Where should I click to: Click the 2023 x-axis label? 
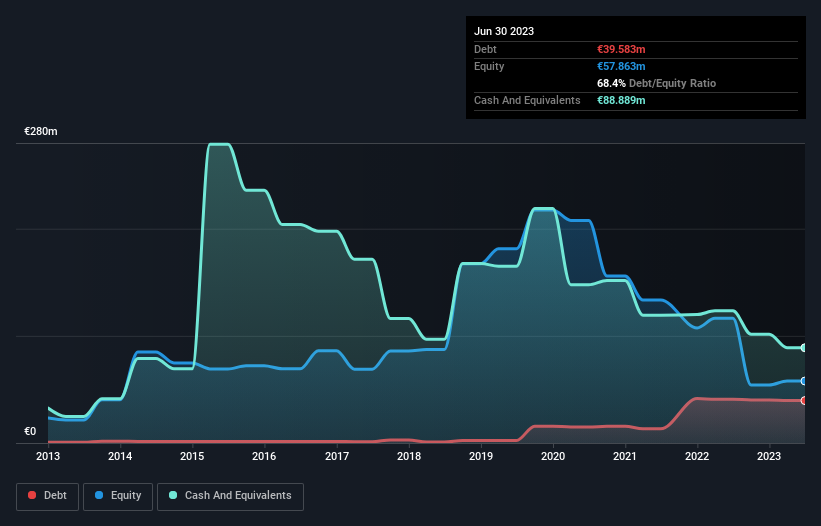coord(769,457)
